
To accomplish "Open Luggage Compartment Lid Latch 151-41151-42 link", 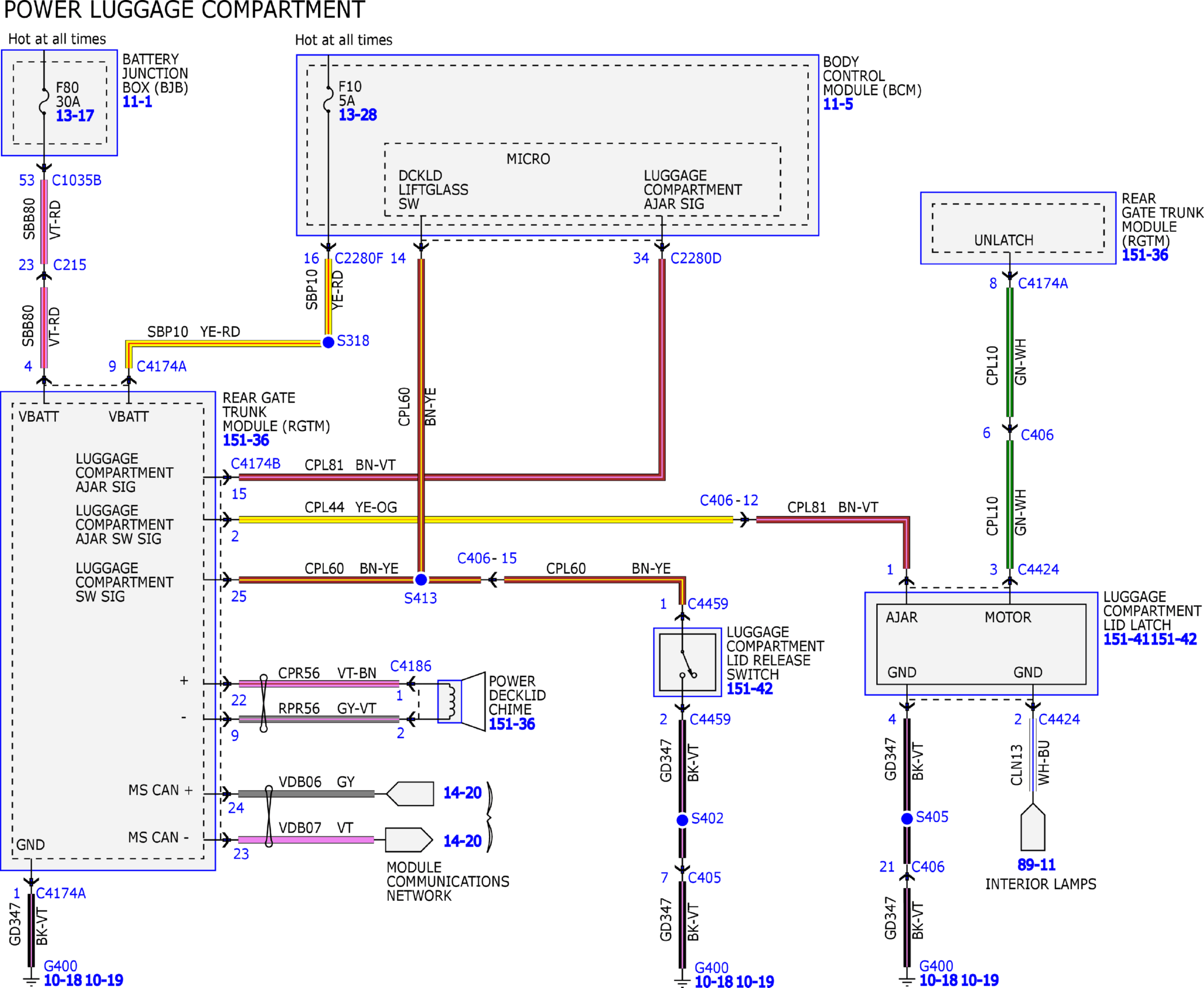I will point(1150,639).
